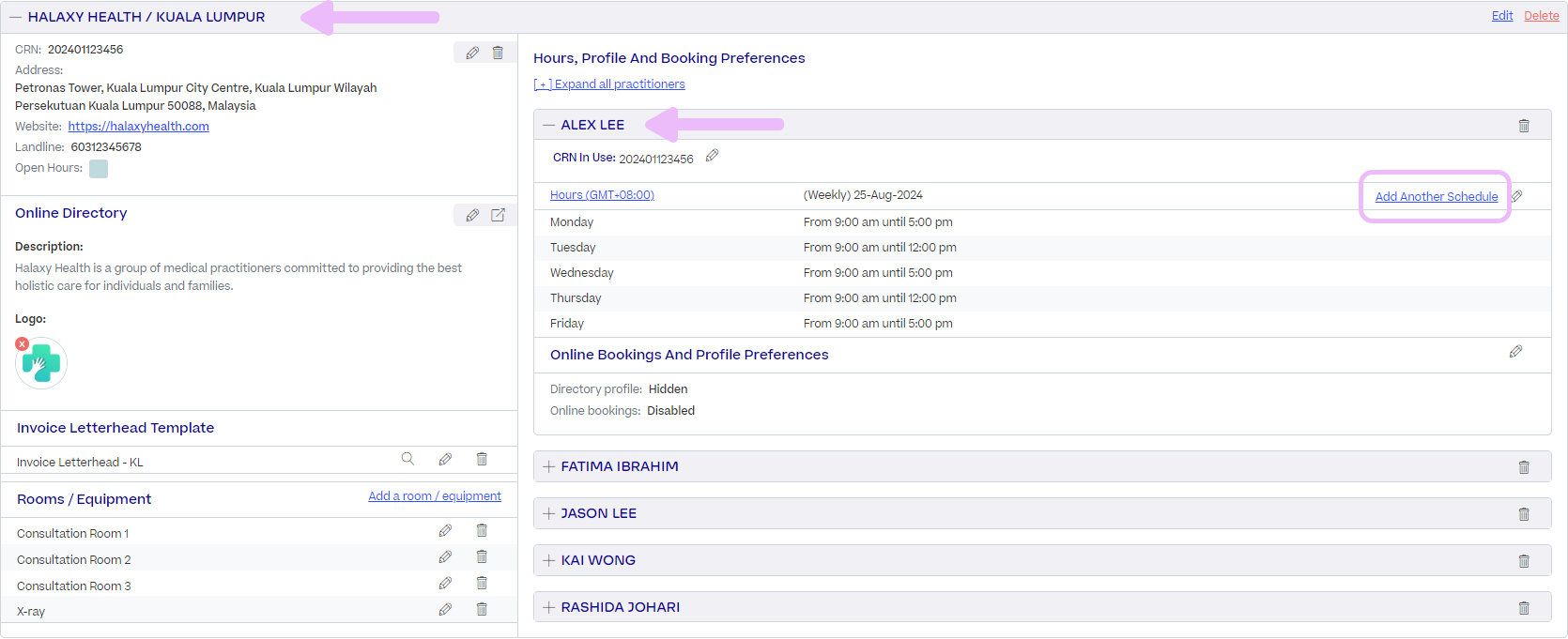The image size is (1568, 639).
Task: Remove Rashida Johari from this location
Action: (x=1524, y=608)
